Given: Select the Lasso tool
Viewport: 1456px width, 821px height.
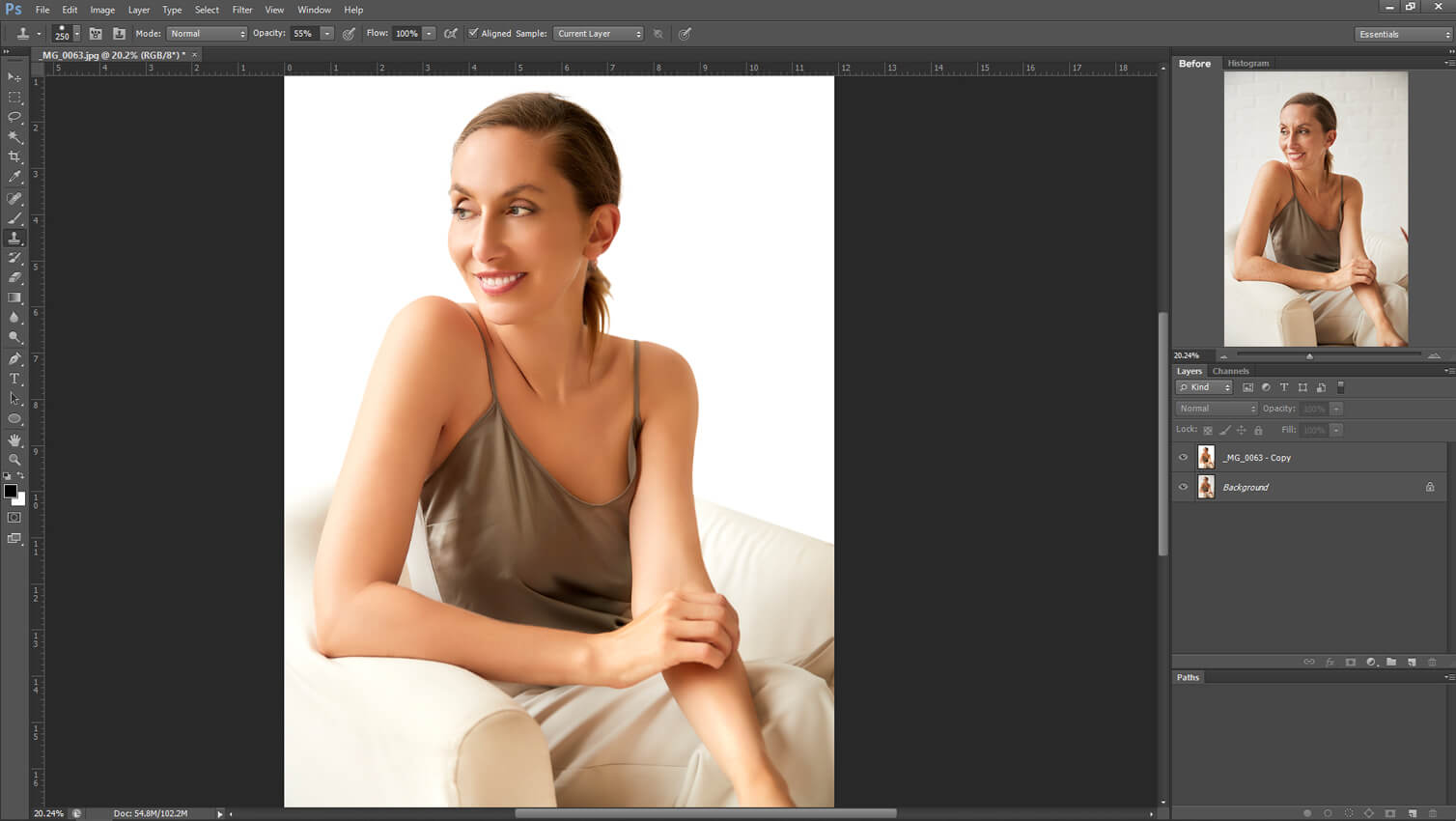Looking at the screenshot, I should [x=14, y=117].
